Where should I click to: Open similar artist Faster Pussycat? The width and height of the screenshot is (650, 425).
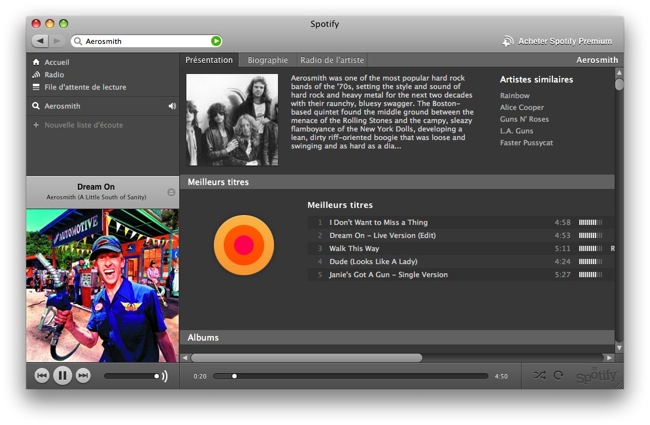pyautogui.click(x=526, y=143)
